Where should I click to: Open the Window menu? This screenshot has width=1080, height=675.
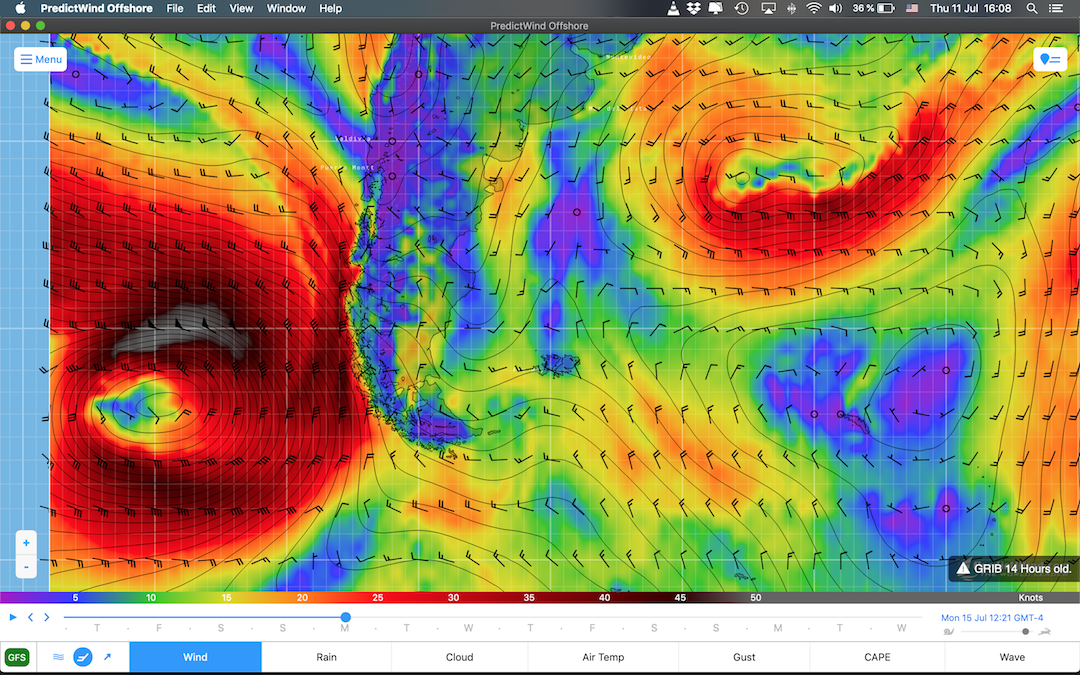point(286,8)
